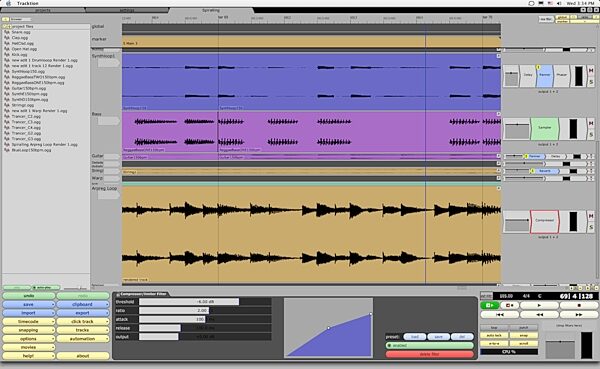Mute the Arpreg Loop track
Viewport: 600px width, 369px height.
[591, 216]
